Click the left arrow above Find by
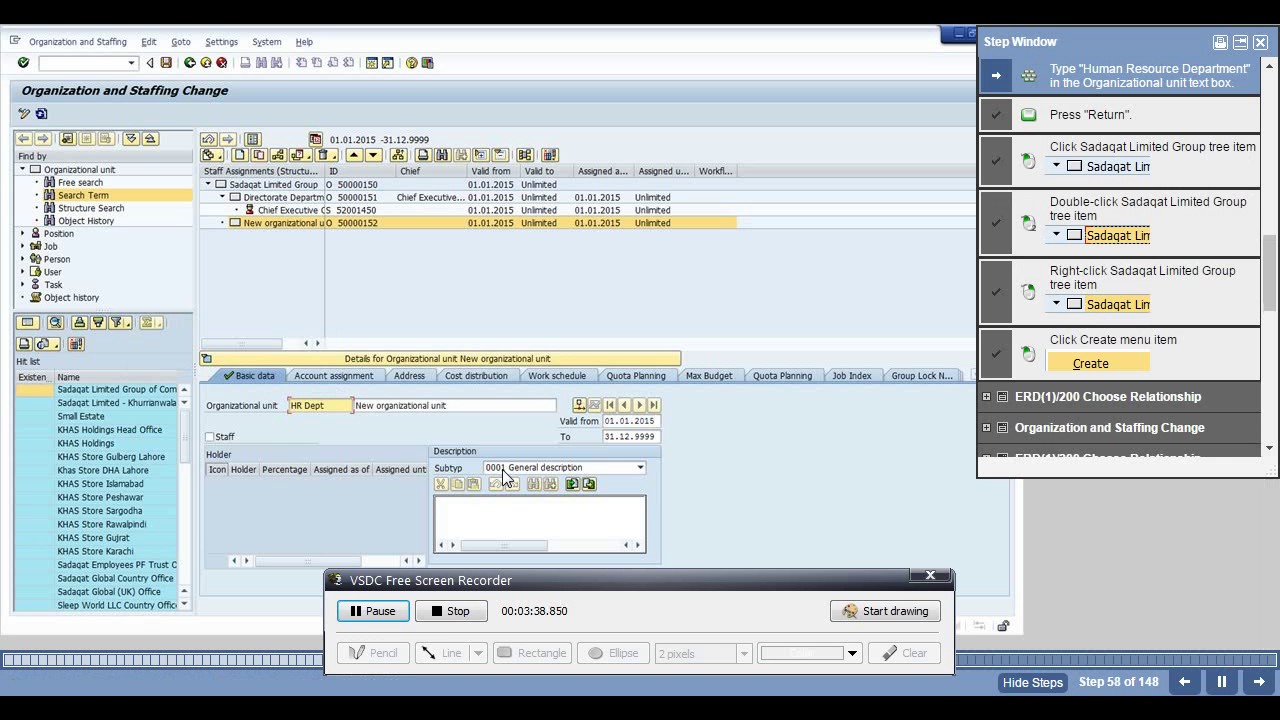Image resolution: width=1280 pixels, height=720 pixels. click(24, 139)
